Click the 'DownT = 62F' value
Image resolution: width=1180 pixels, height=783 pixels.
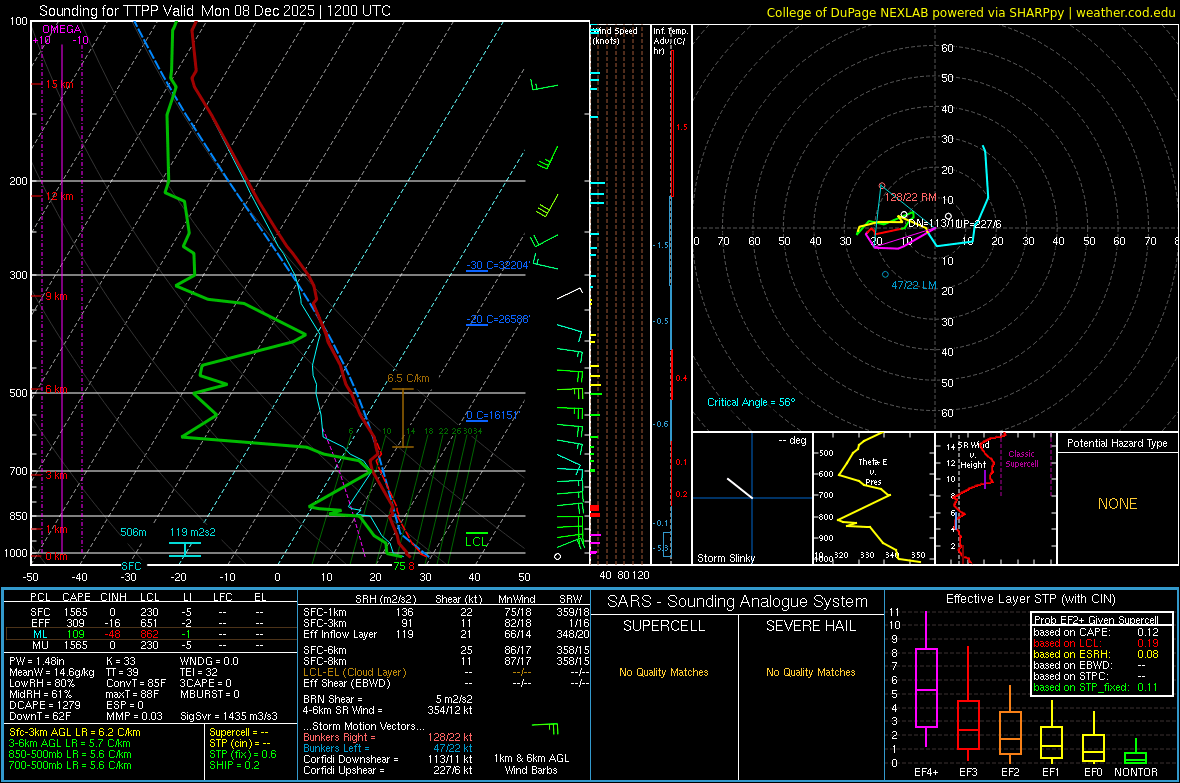(x=40, y=716)
